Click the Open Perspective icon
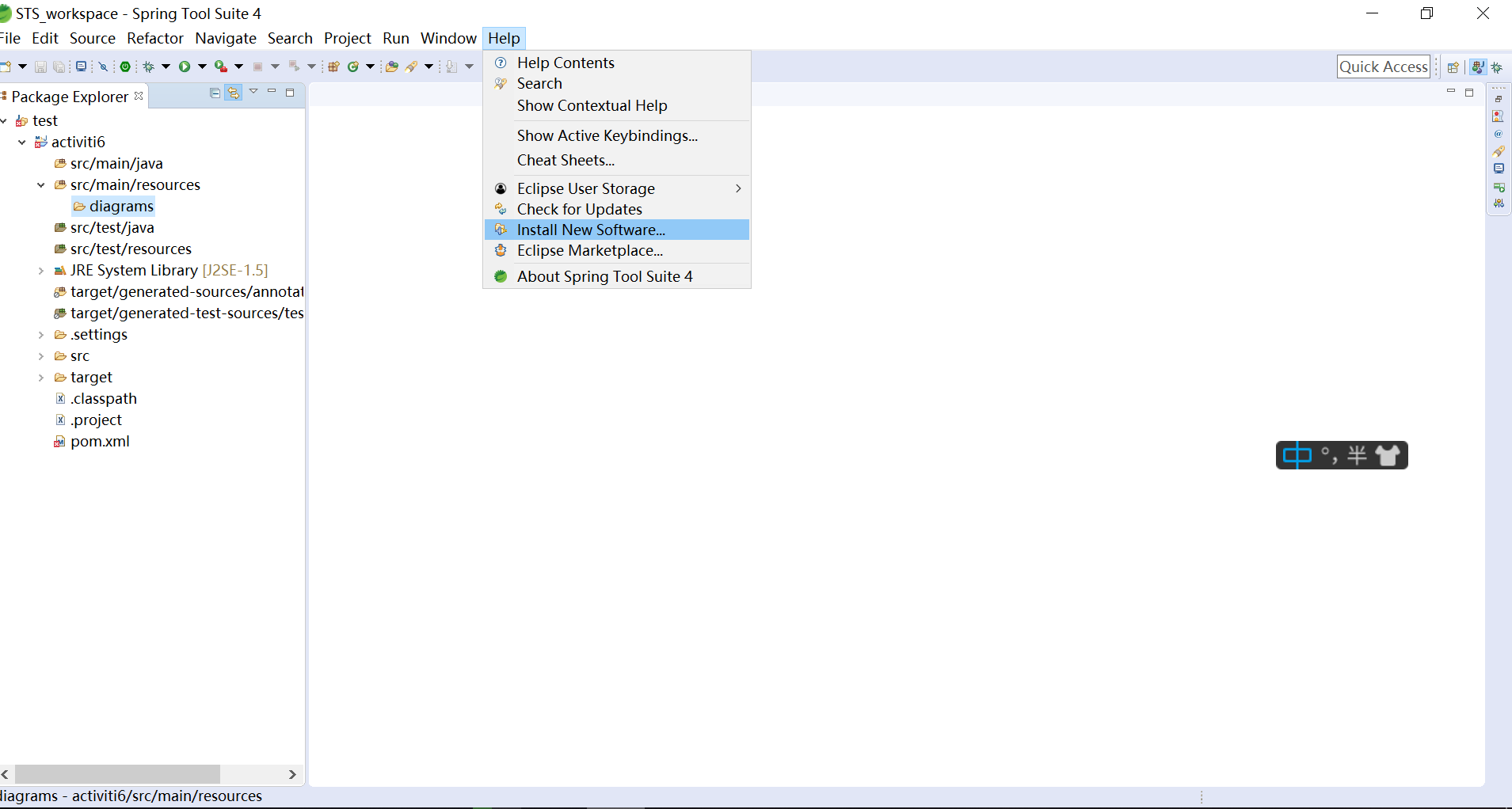Viewport: 1512px width, 809px height. pyautogui.click(x=1453, y=67)
